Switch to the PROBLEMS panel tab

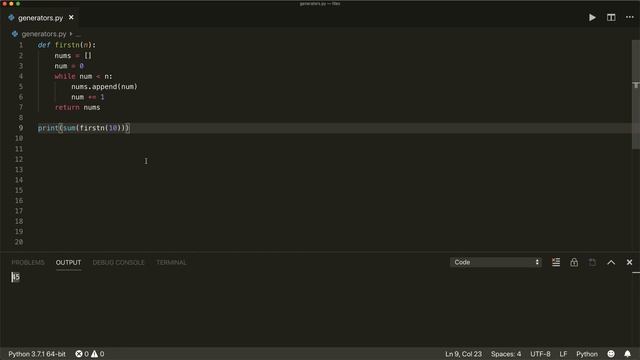coord(28,262)
